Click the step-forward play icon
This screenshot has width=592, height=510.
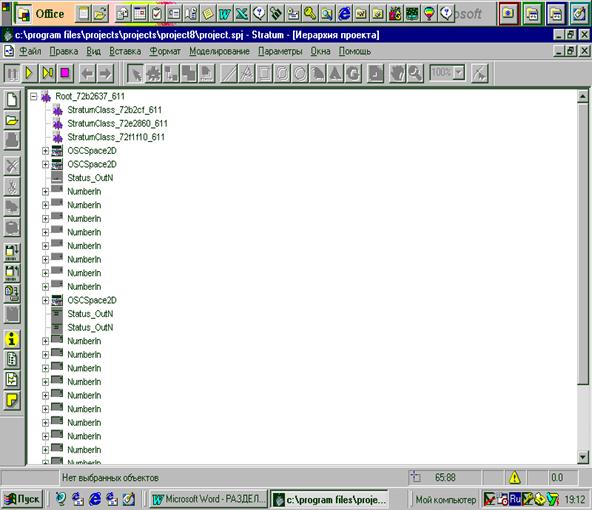click(x=48, y=73)
